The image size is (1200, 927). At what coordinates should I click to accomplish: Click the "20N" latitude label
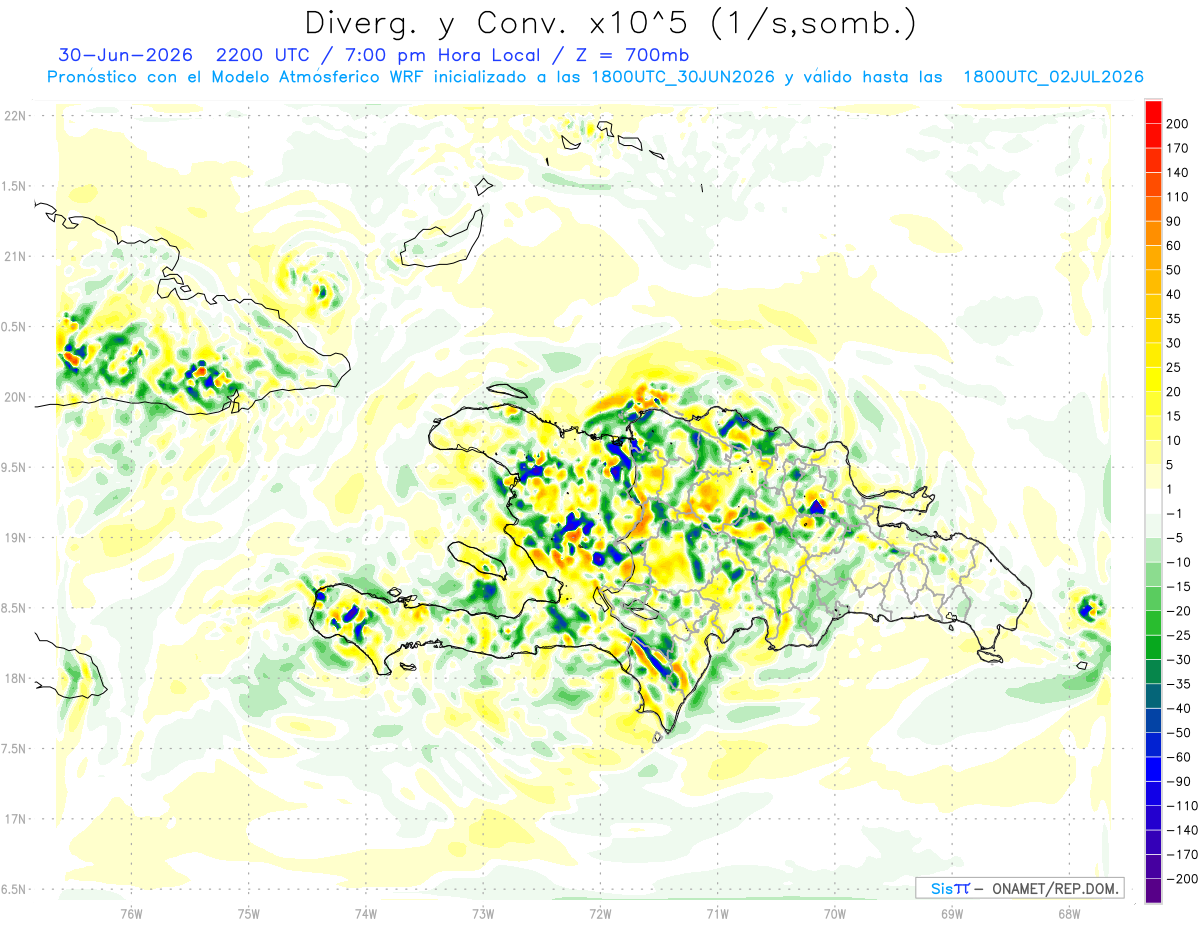click(x=15, y=397)
